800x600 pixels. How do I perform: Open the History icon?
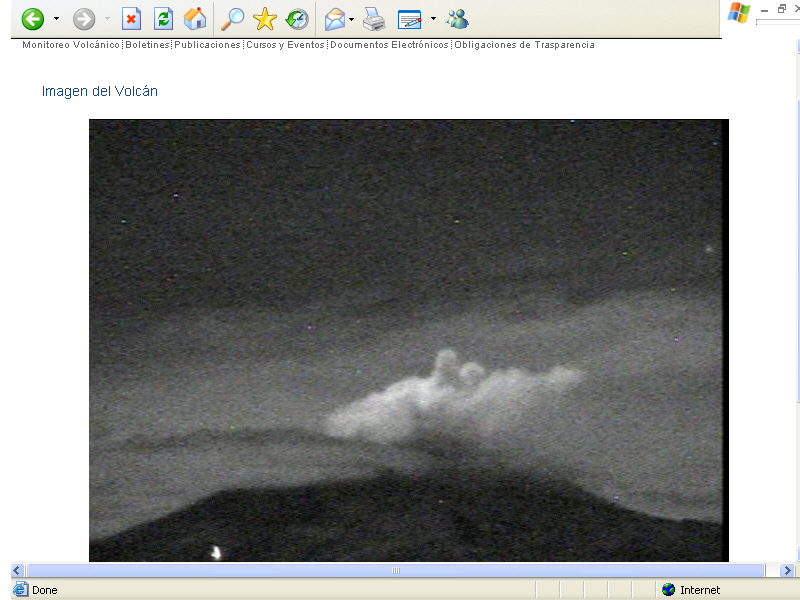pyautogui.click(x=297, y=18)
